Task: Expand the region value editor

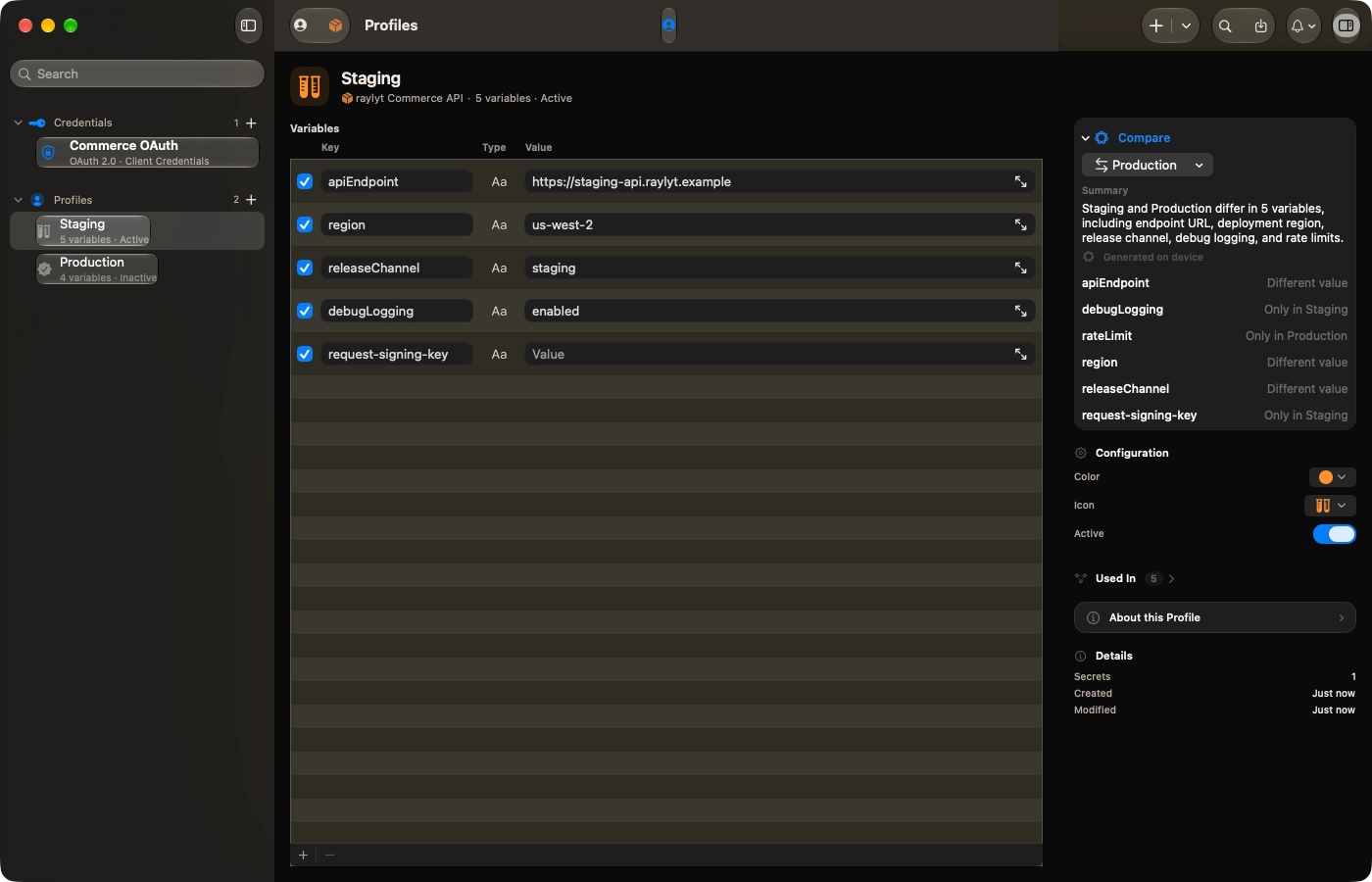Action: pyautogui.click(x=1020, y=224)
